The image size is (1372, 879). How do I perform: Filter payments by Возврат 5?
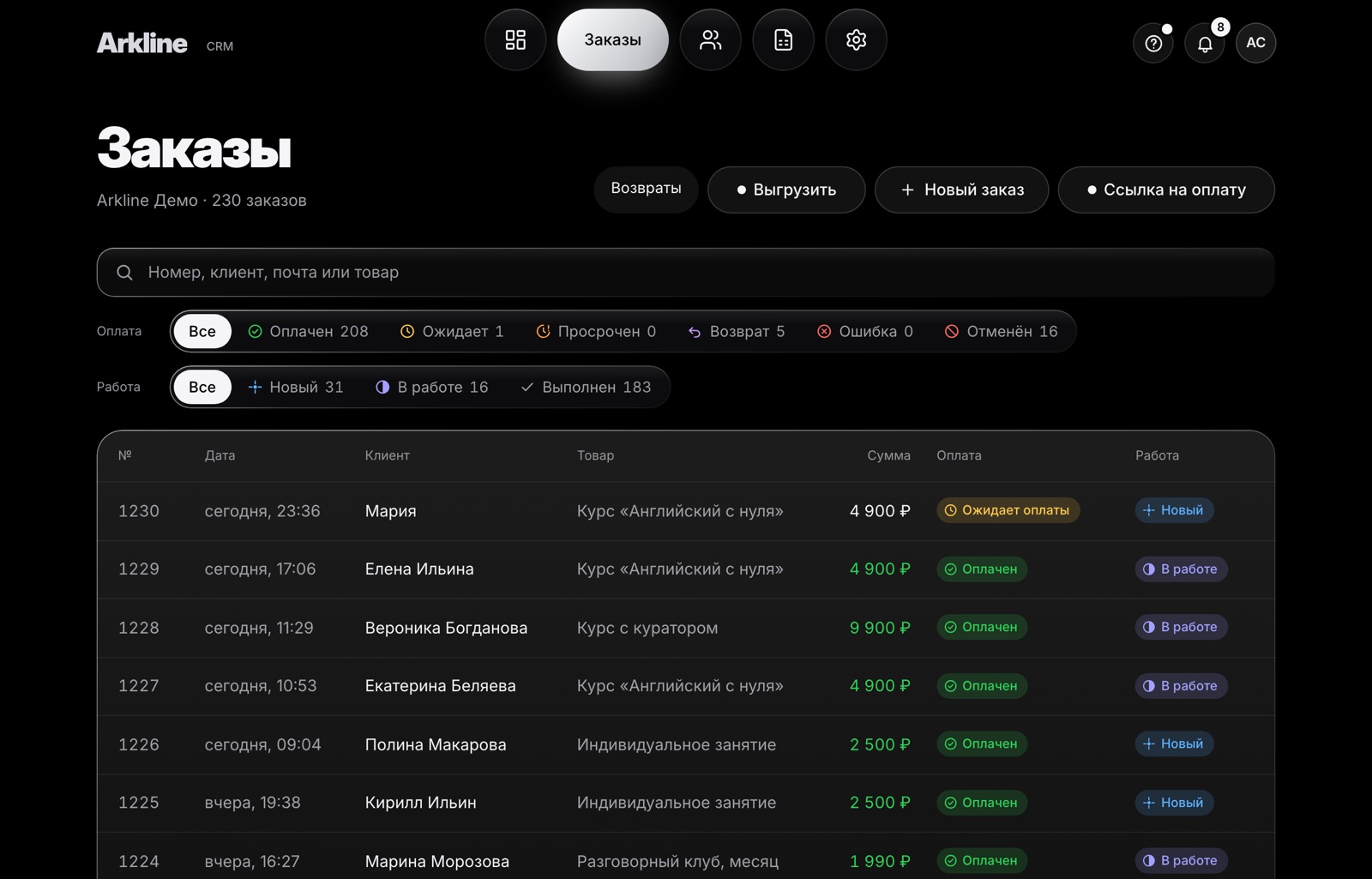point(737,331)
